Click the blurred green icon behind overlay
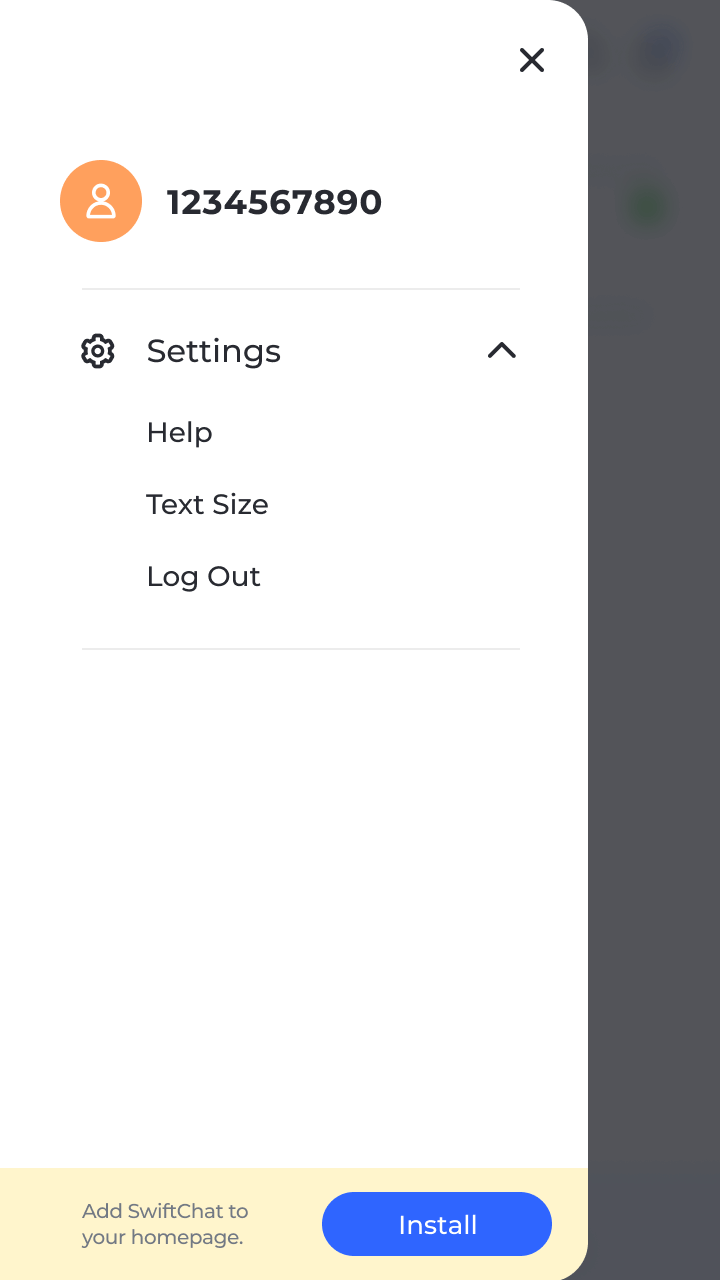Screen dimensions: 720x1280 (x=648, y=207)
